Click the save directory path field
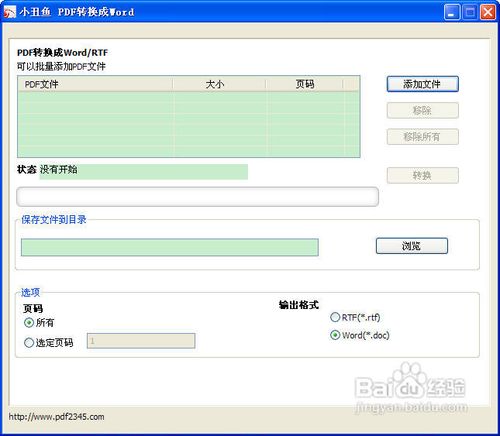The height and width of the screenshot is (436, 500). click(170, 247)
